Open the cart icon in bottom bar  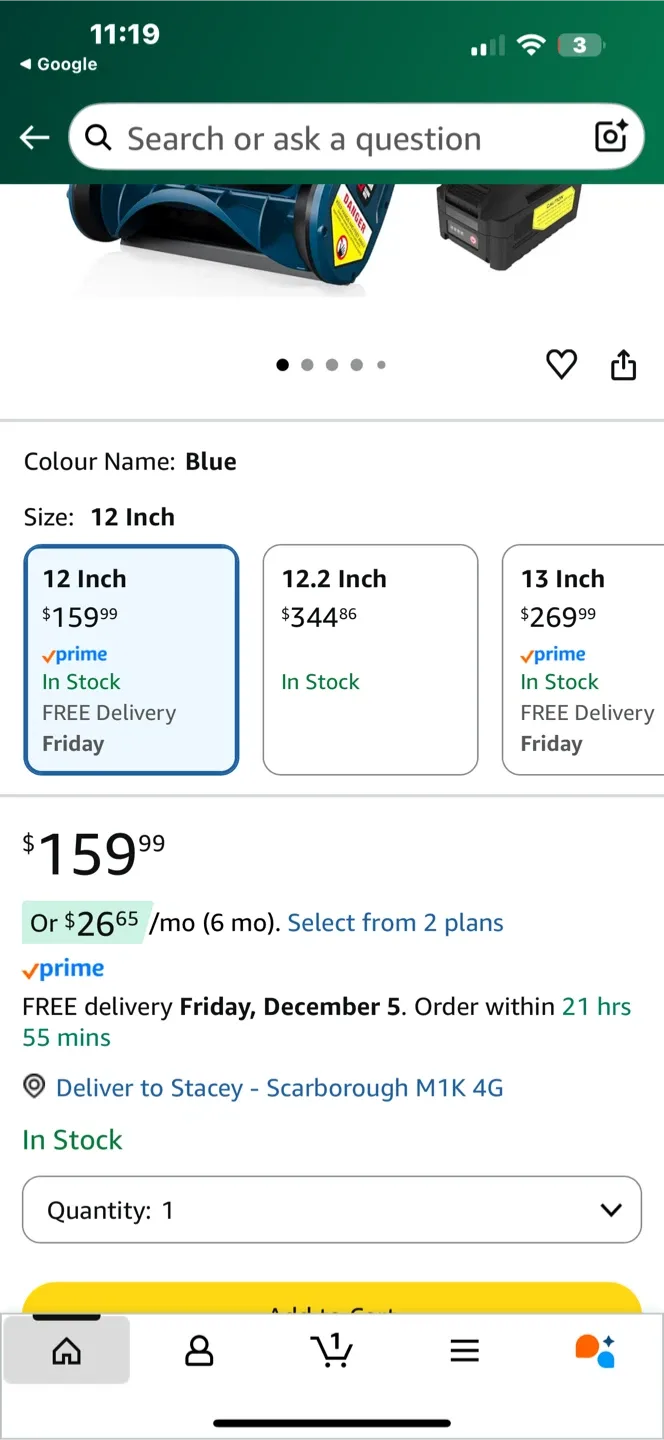pos(331,1350)
